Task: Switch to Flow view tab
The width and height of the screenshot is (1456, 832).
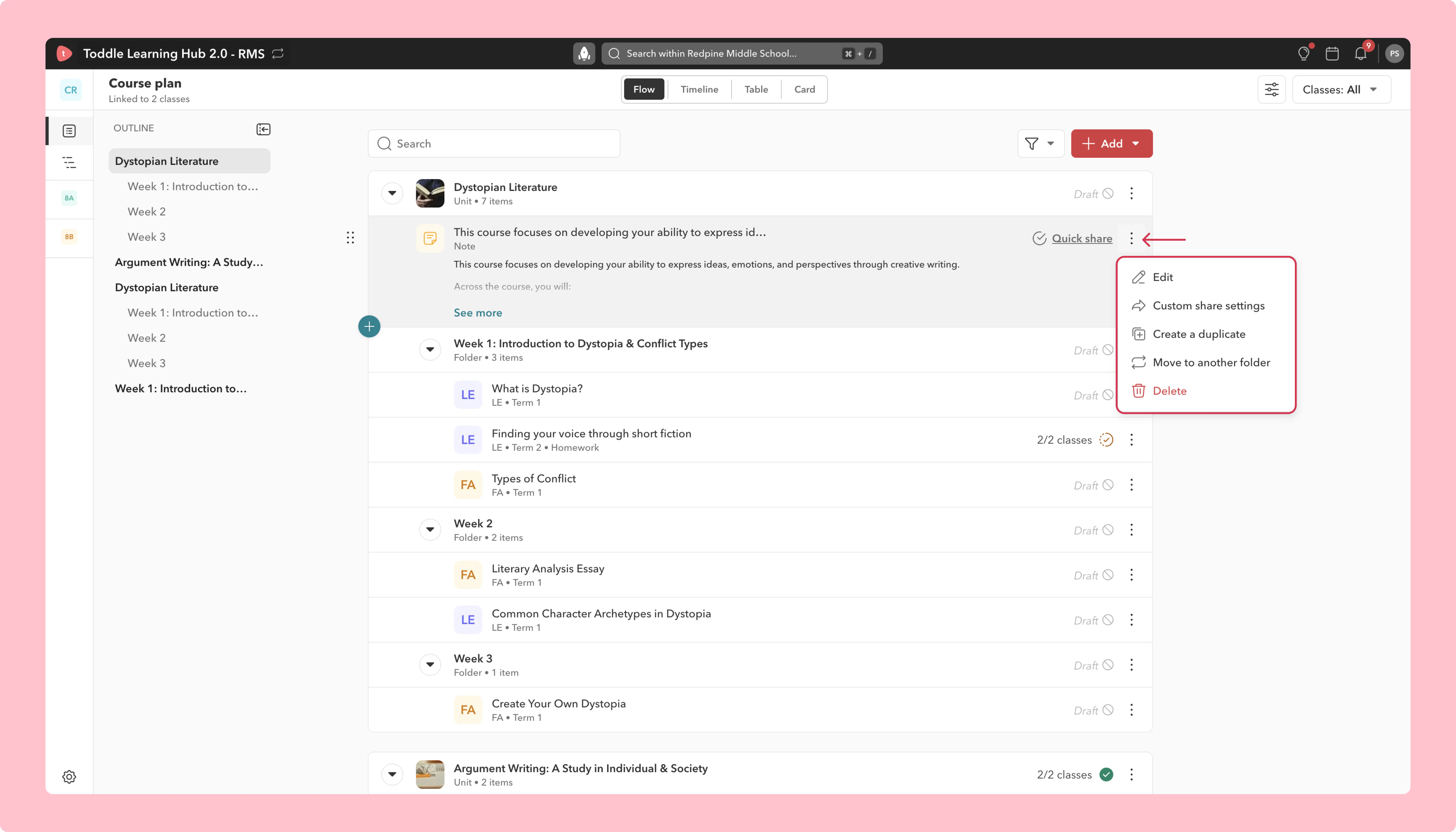Action: coord(644,89)
